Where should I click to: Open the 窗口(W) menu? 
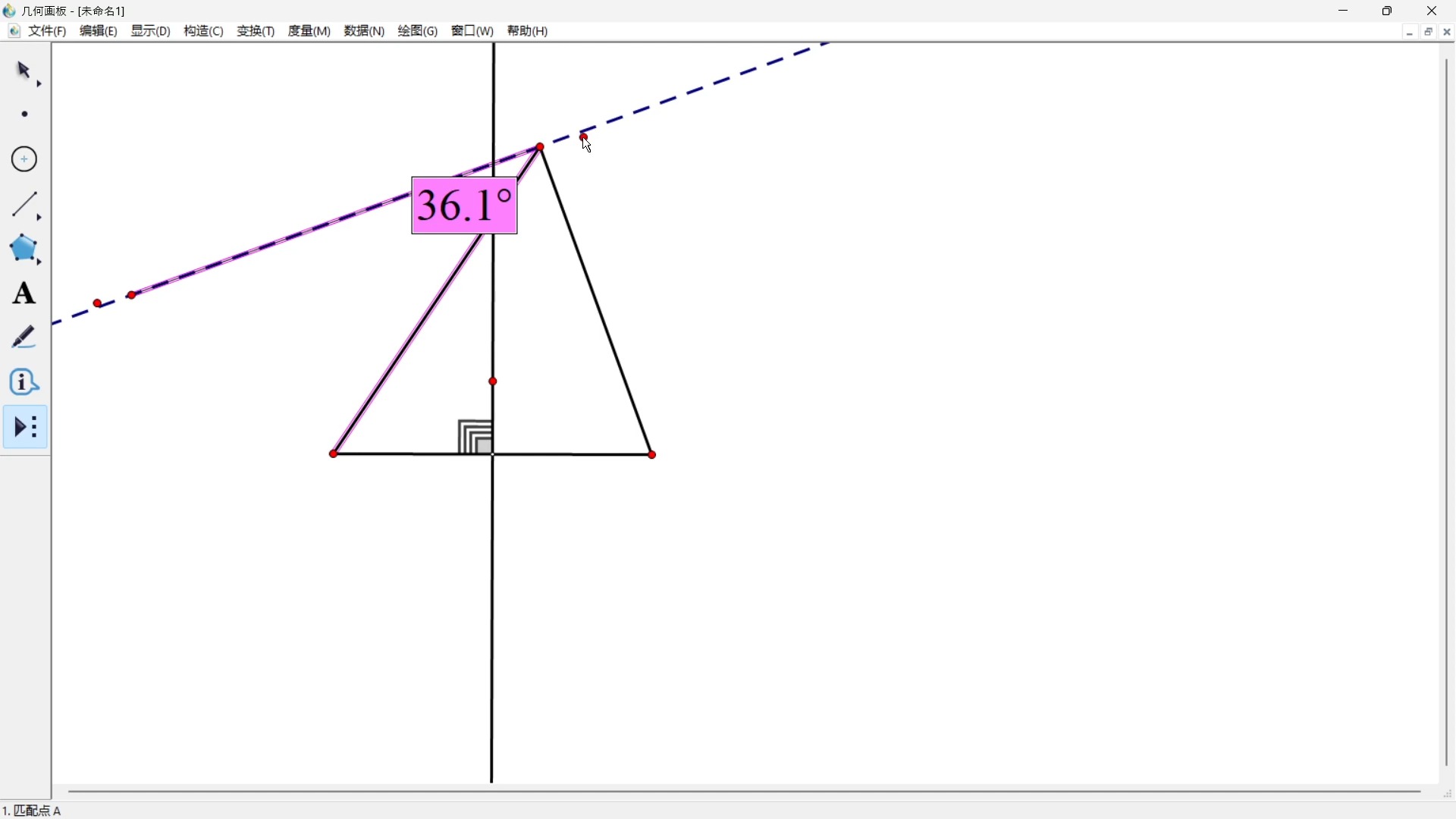click(x=472, y=31)
